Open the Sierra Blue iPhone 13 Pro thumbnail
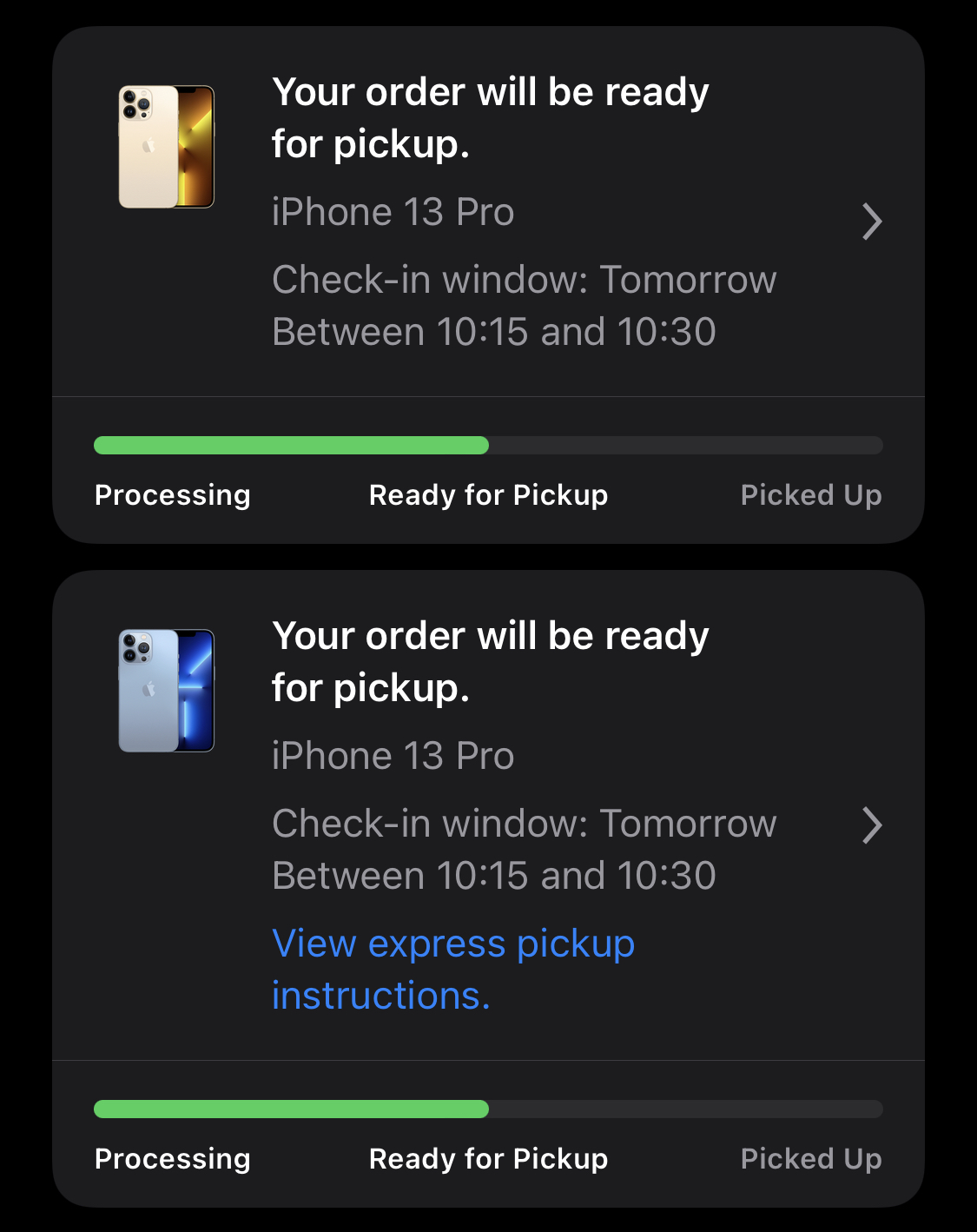Viewport: 977px width, 1232px height. (166, 691)
